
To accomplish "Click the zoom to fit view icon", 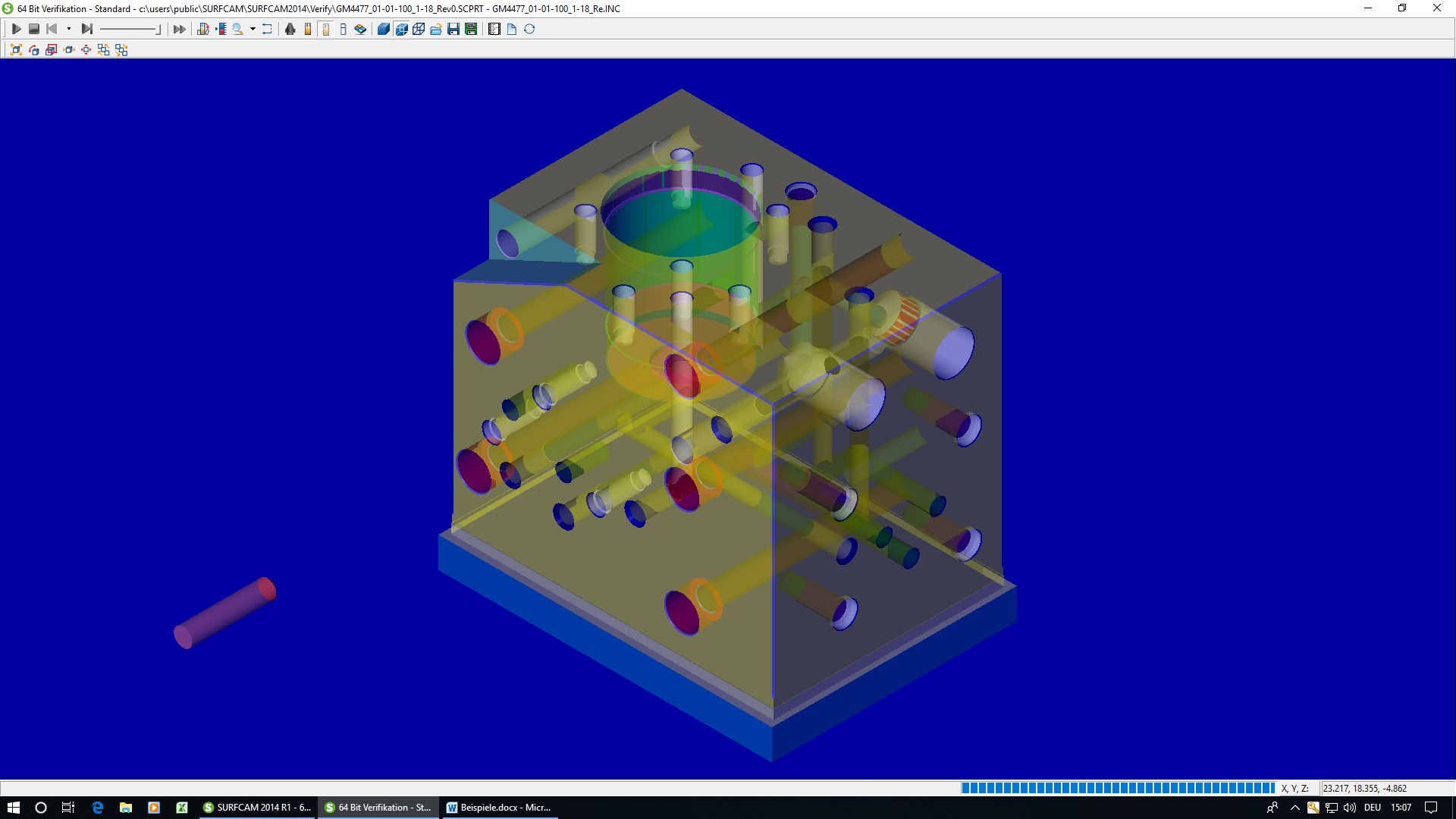I will point(16,49).
